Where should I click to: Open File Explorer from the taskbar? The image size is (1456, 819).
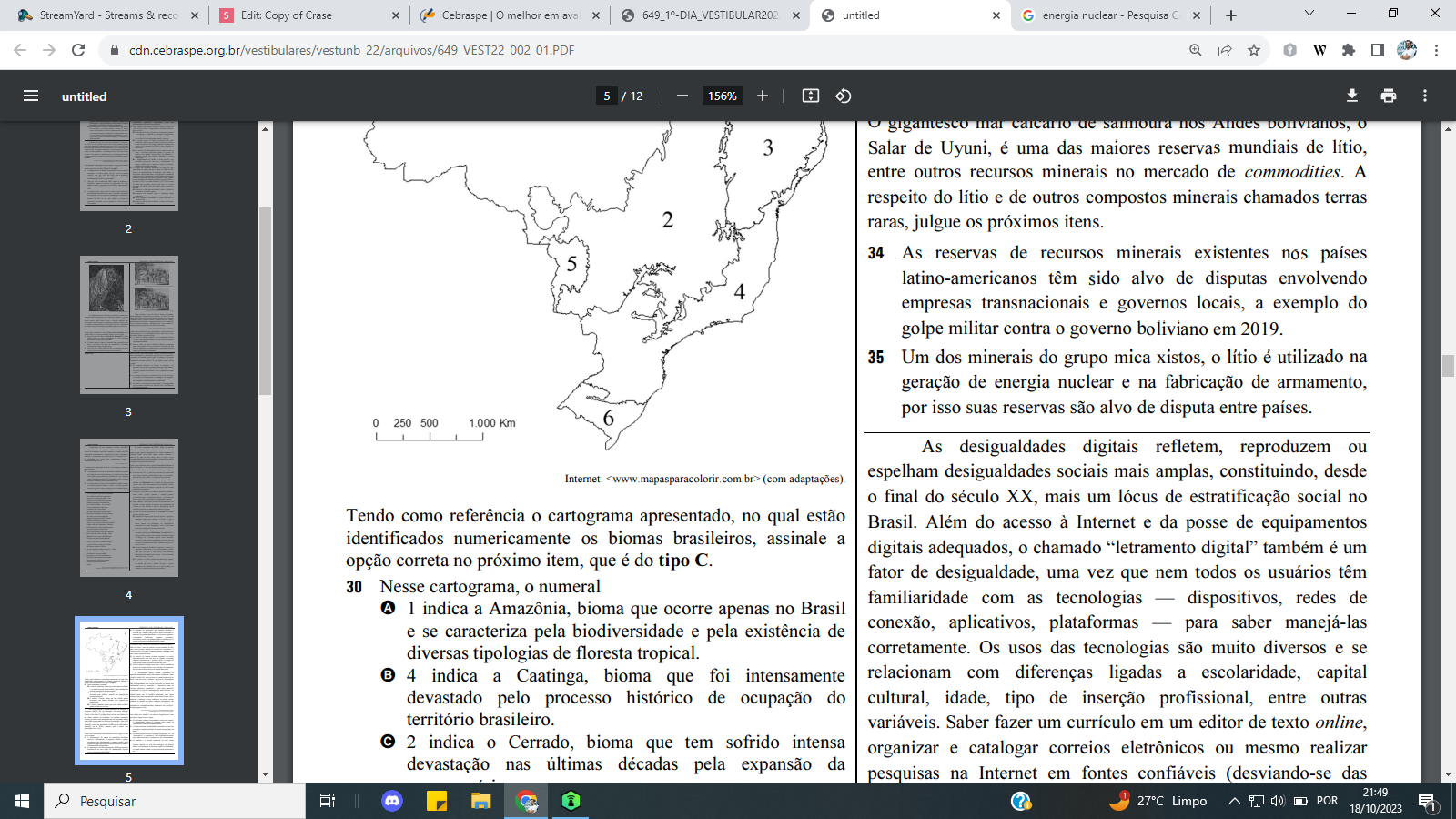tap(480, 801)
